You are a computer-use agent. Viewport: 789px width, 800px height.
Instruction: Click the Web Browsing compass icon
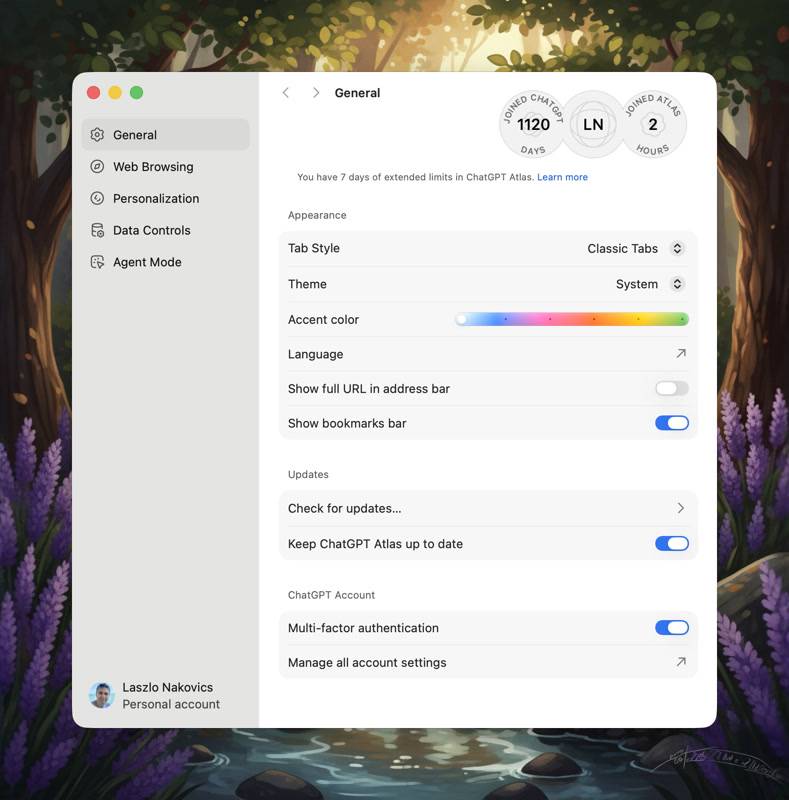(97, 166)
